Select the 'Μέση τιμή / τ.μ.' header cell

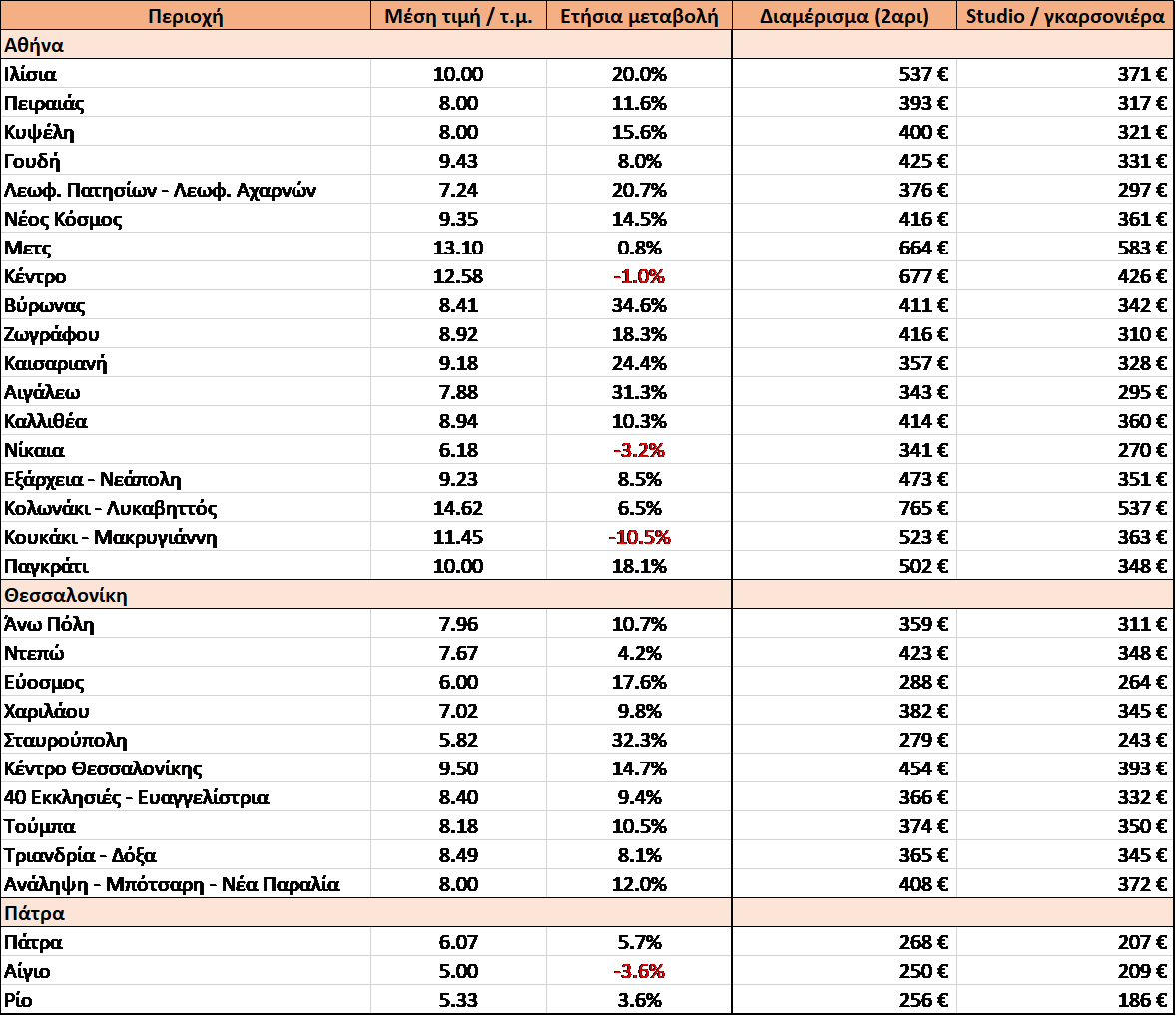click(x=458, y=16)
